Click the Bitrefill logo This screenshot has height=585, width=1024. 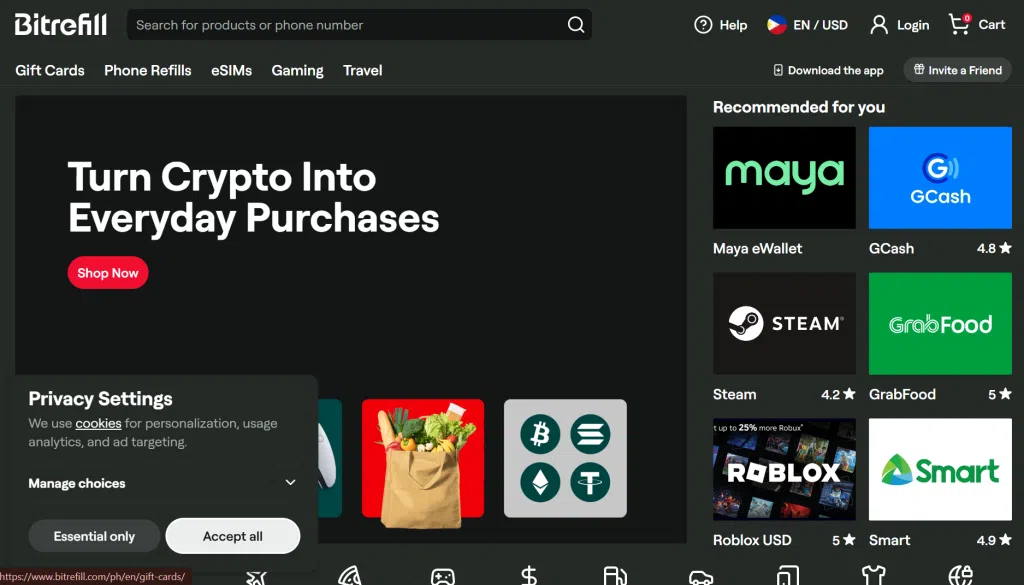pos(61,25)
